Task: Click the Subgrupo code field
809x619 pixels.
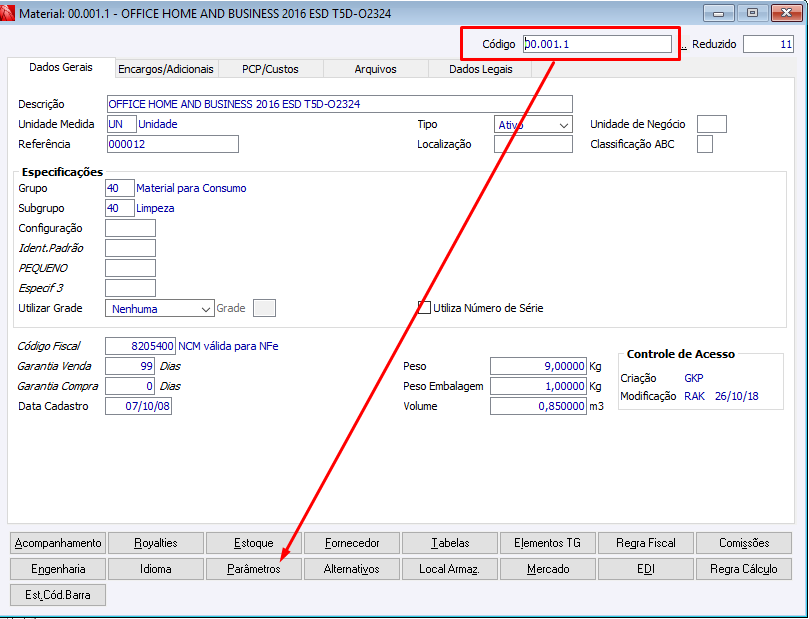Action: click(120, 208)
